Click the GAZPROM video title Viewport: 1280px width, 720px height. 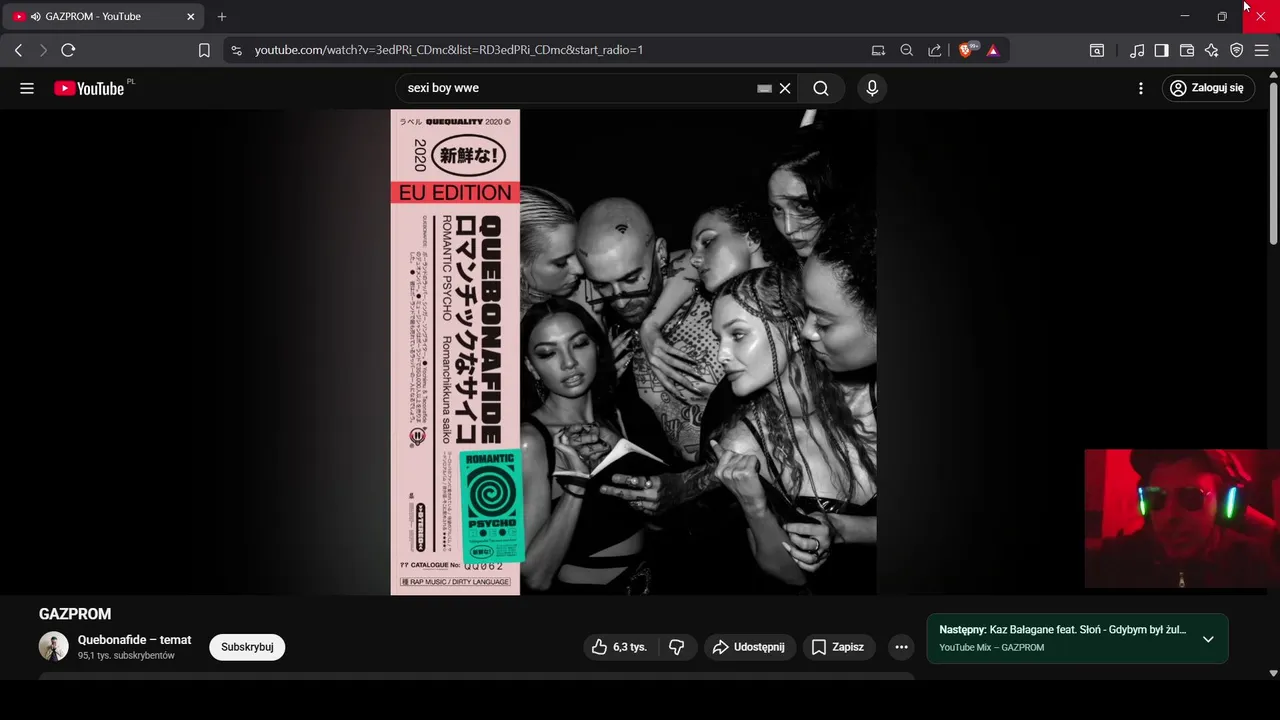[x=75, y=614]
